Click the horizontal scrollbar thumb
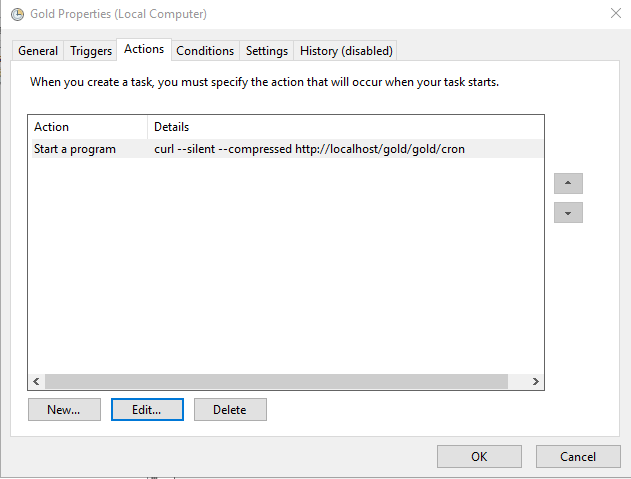This screenshot has width=631, height=479. coord(276,381)
